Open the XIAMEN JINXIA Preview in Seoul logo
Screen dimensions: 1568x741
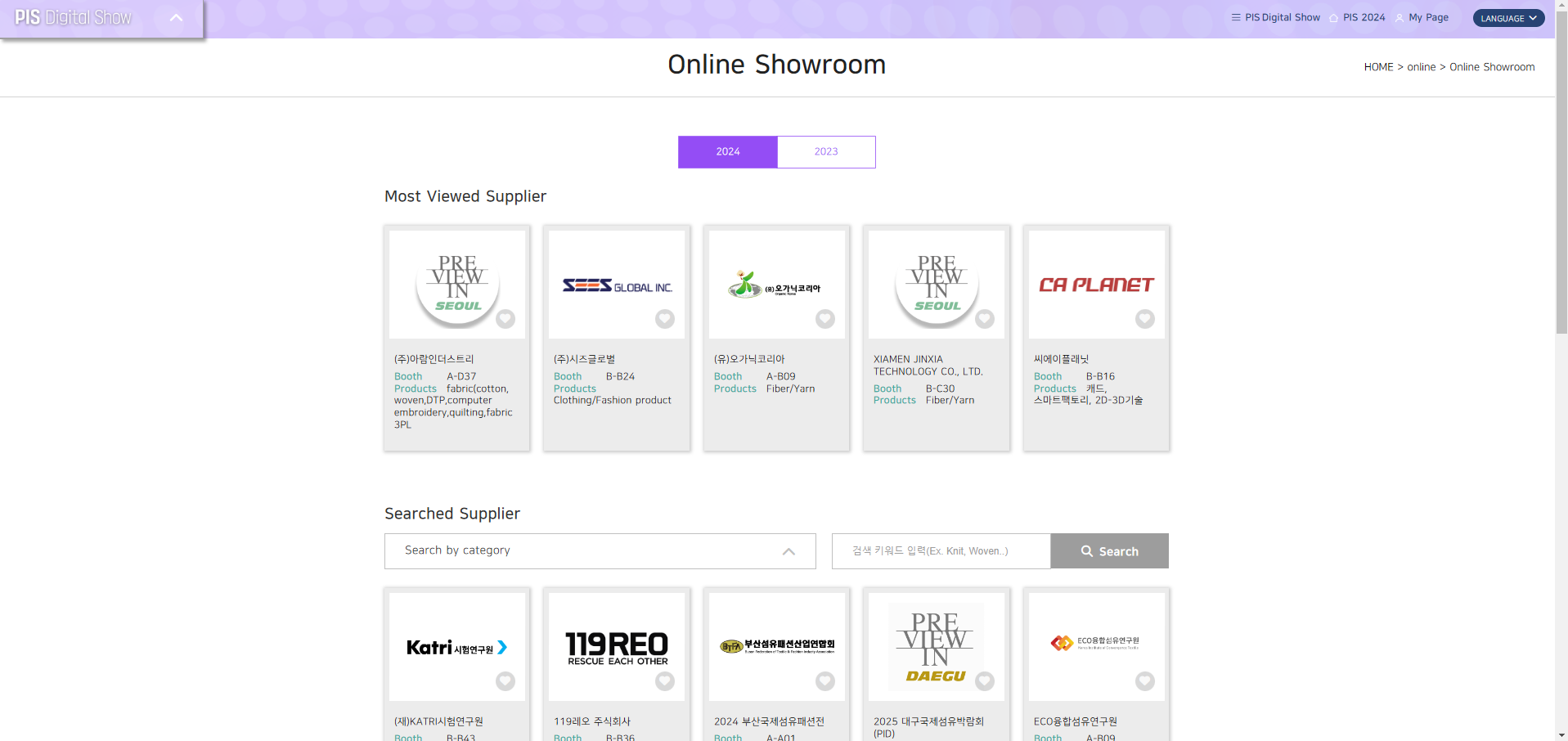[937, 285]
